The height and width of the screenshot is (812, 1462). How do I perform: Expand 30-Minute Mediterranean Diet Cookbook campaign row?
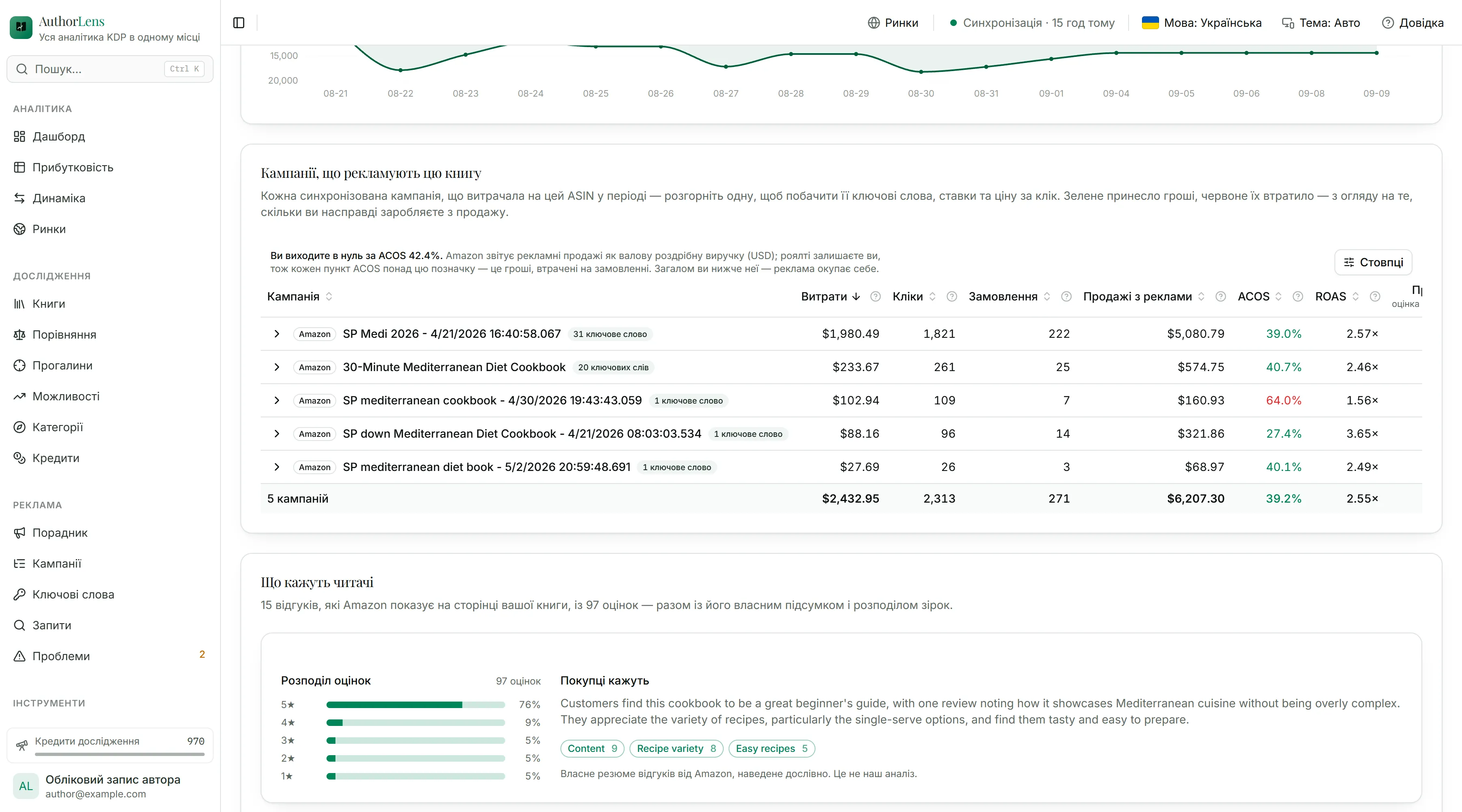pos(277,367)
